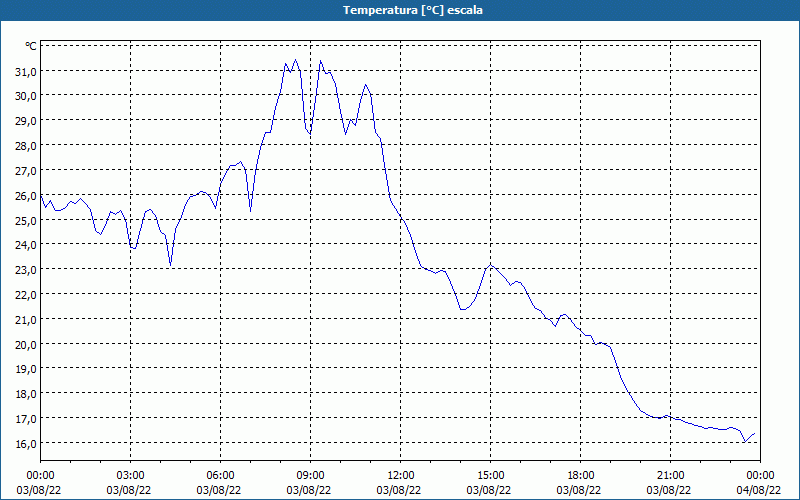The width and height of the screenshot is (800, 500).
Task: Select the '09:00' time axis label
Action: tap(310, 476)
